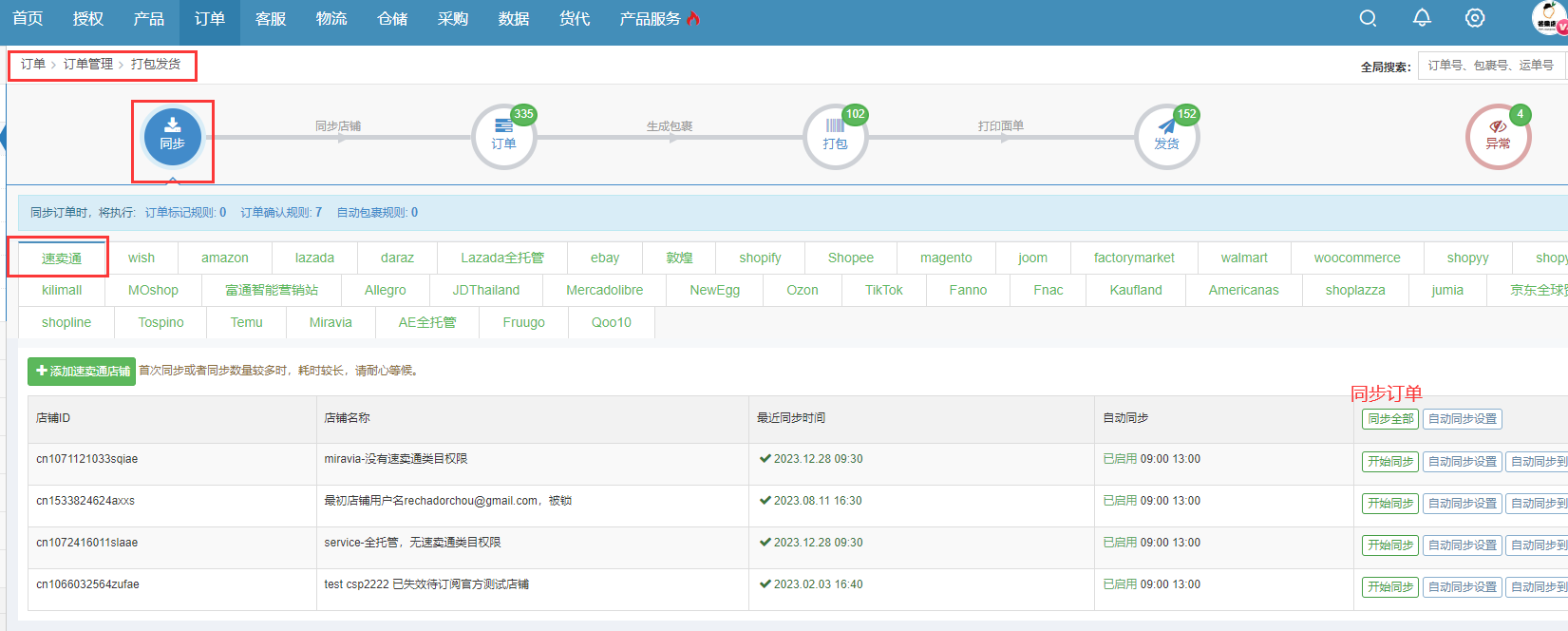Viewport: 1568px width, 631px height.
Task: Select the Lazada全托管 platform tab
Action: tap(502, 258)
